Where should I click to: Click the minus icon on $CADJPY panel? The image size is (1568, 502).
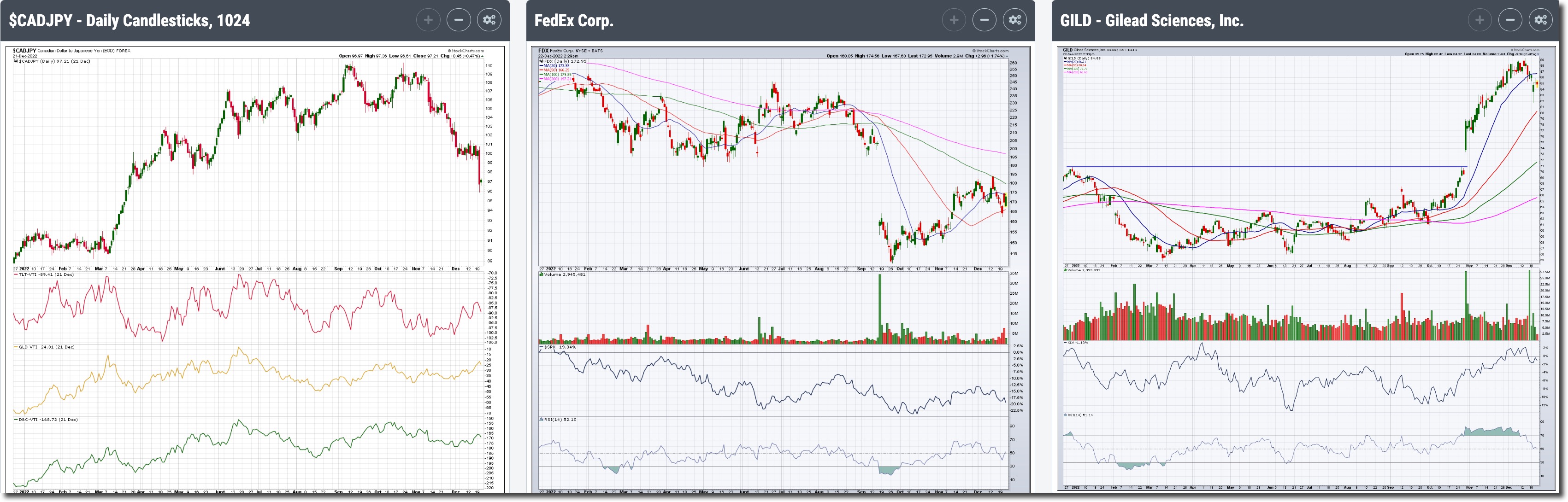458,20
